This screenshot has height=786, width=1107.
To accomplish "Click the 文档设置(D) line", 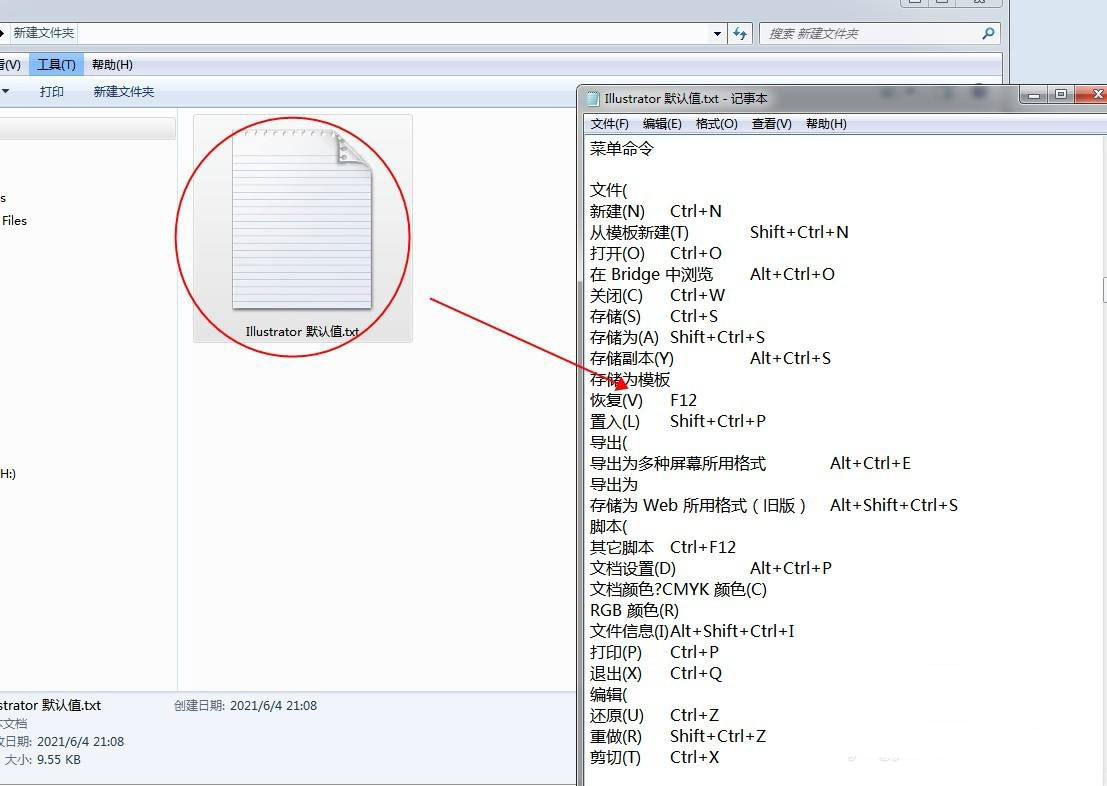I will (x=711, y=568).
